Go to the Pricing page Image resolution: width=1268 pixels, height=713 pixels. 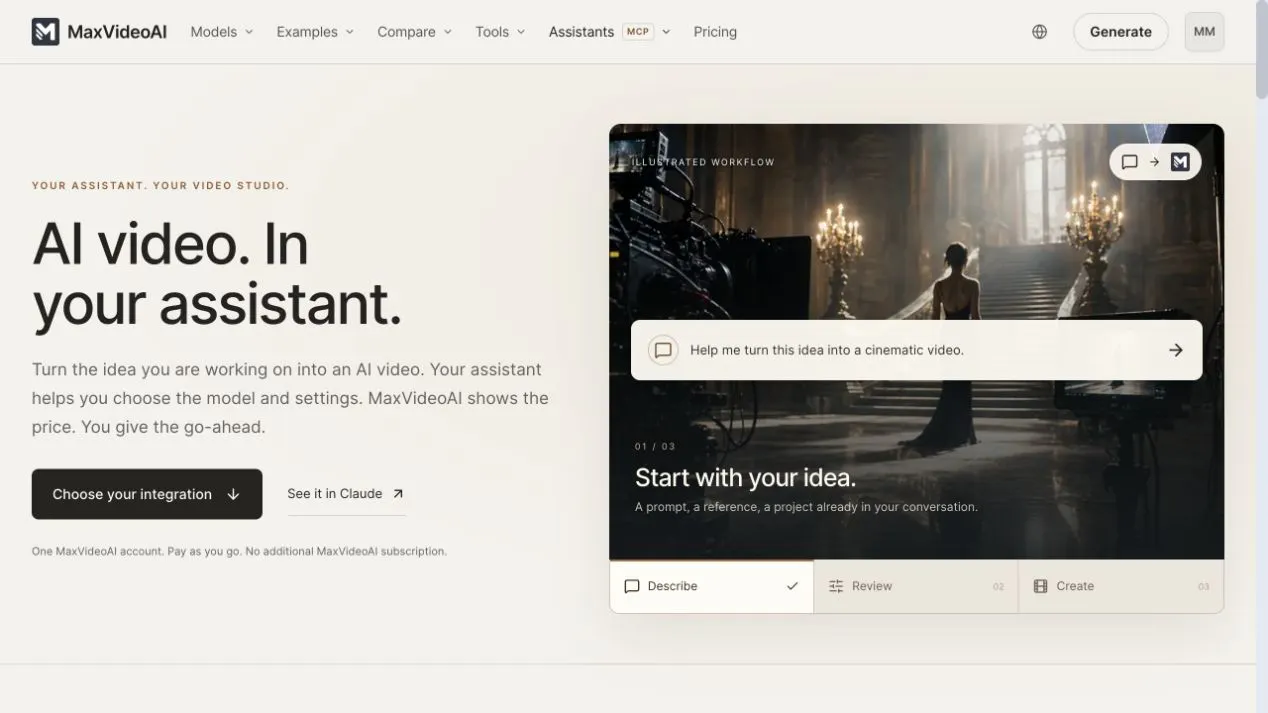715,32
